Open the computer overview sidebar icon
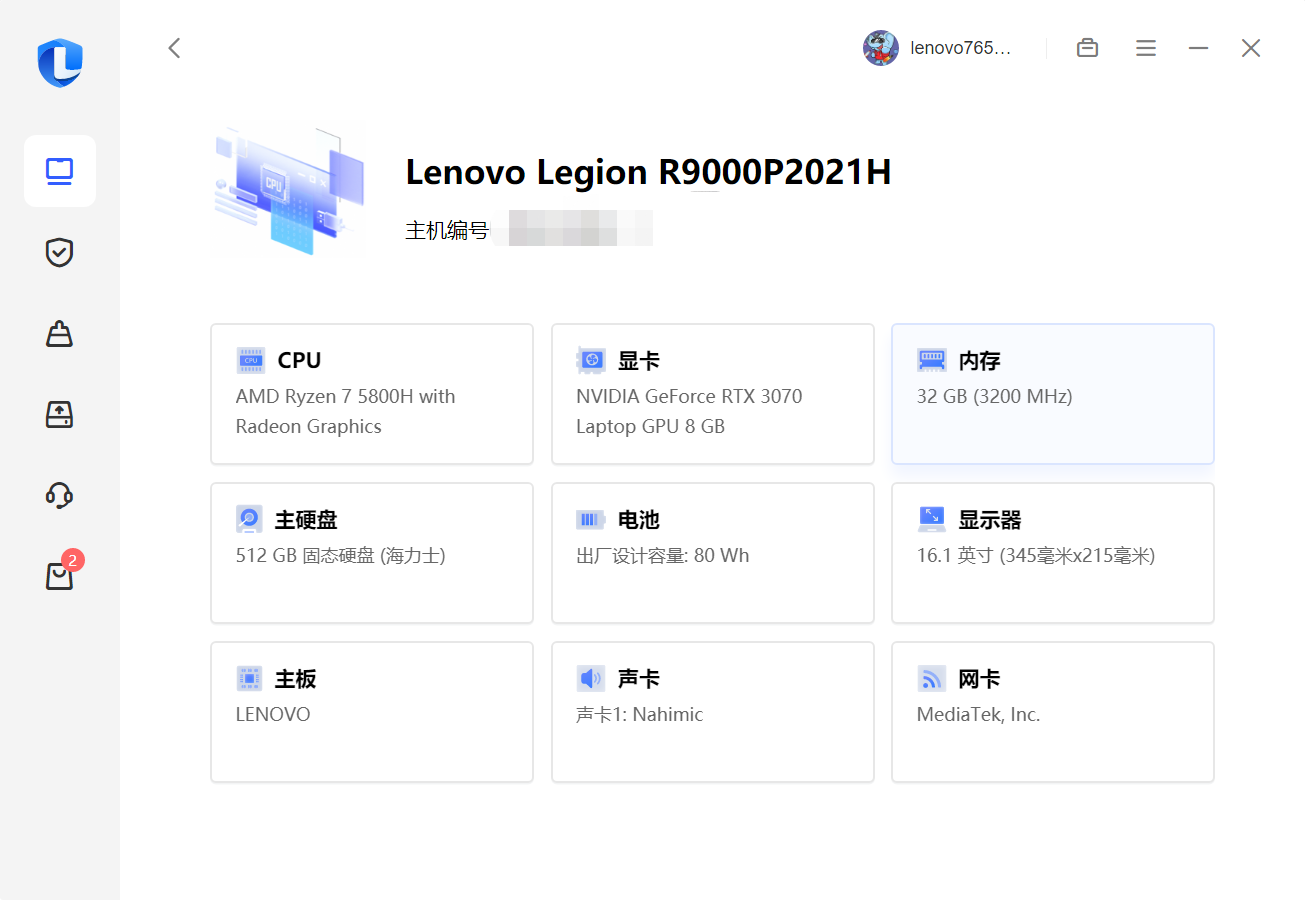The width and height of the screenshot is (1305, 900). tap(60, 171)
